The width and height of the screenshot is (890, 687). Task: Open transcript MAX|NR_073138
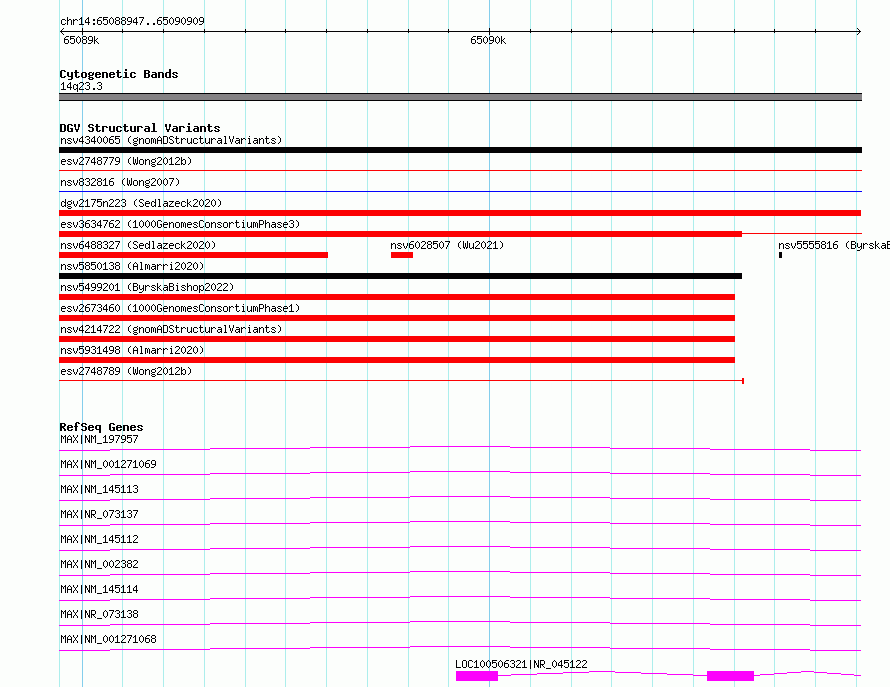[99, 614]
